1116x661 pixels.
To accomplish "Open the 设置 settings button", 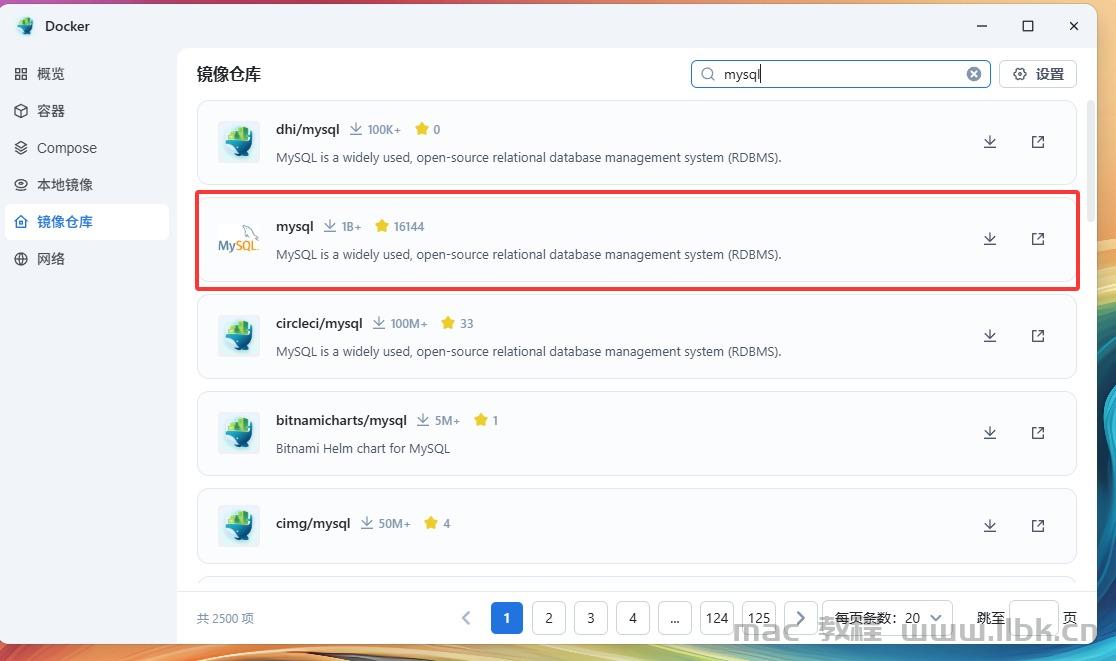I will pos(1038,74).
